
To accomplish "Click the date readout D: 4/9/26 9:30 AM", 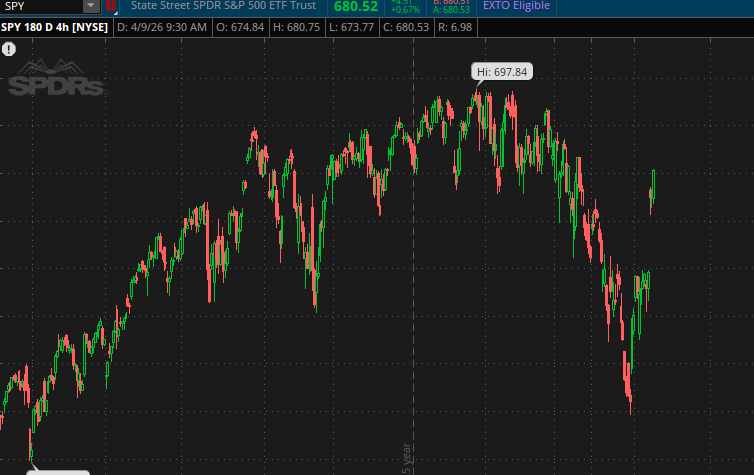I will click(x=162, y=27).
